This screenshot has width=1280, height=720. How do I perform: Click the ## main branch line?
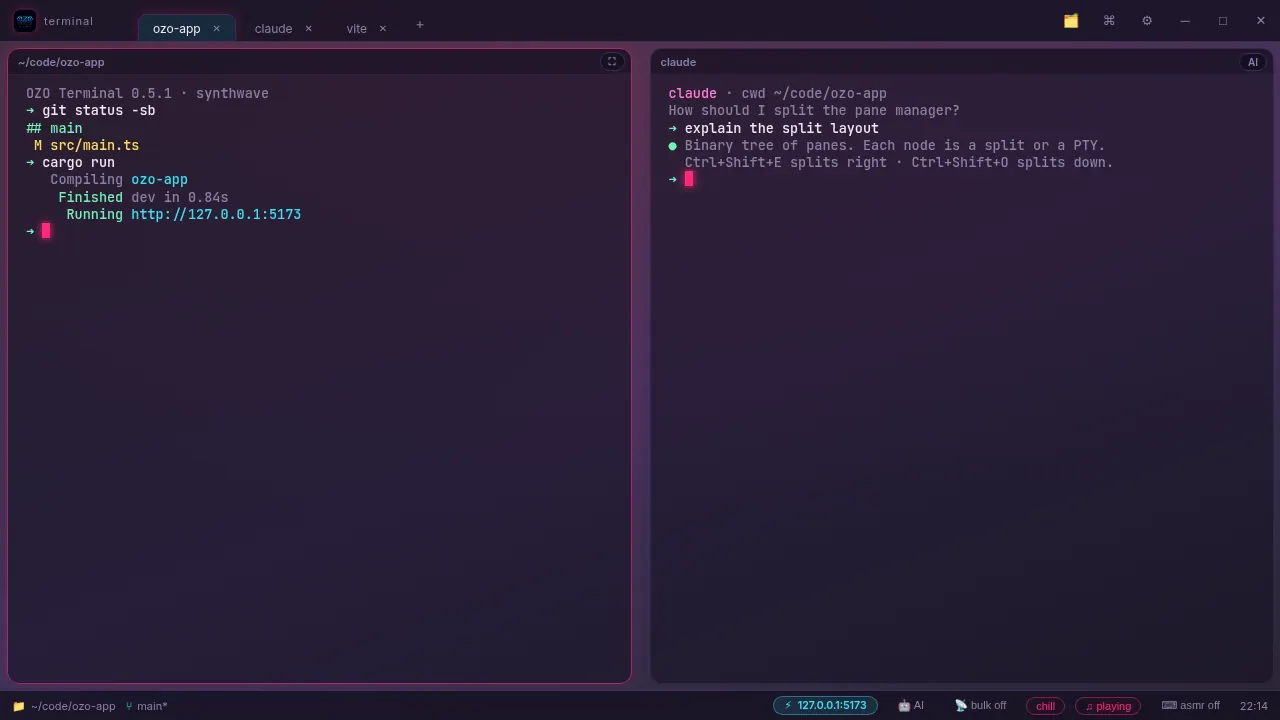click(x=54, y=128)
